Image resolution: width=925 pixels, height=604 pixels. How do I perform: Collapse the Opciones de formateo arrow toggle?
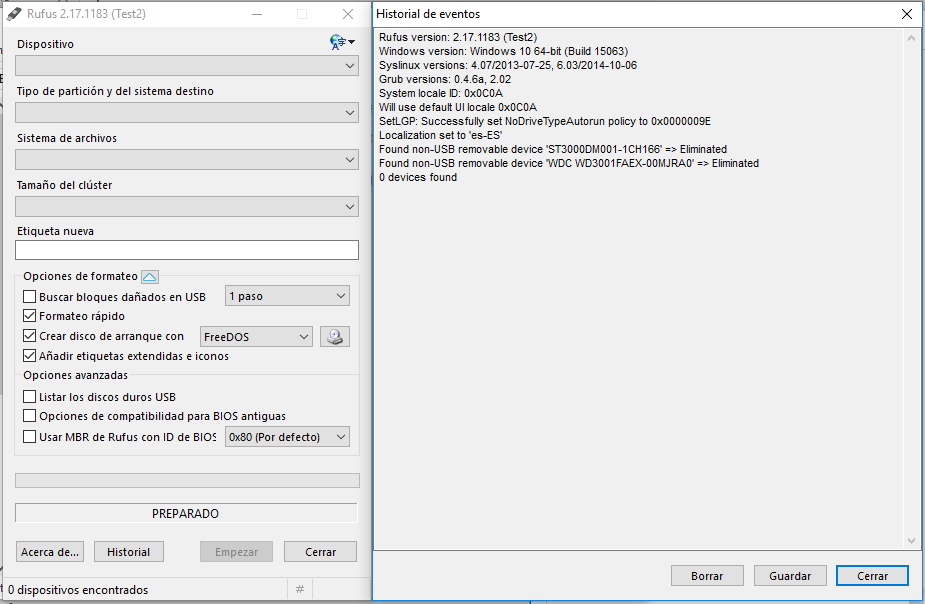150,277
